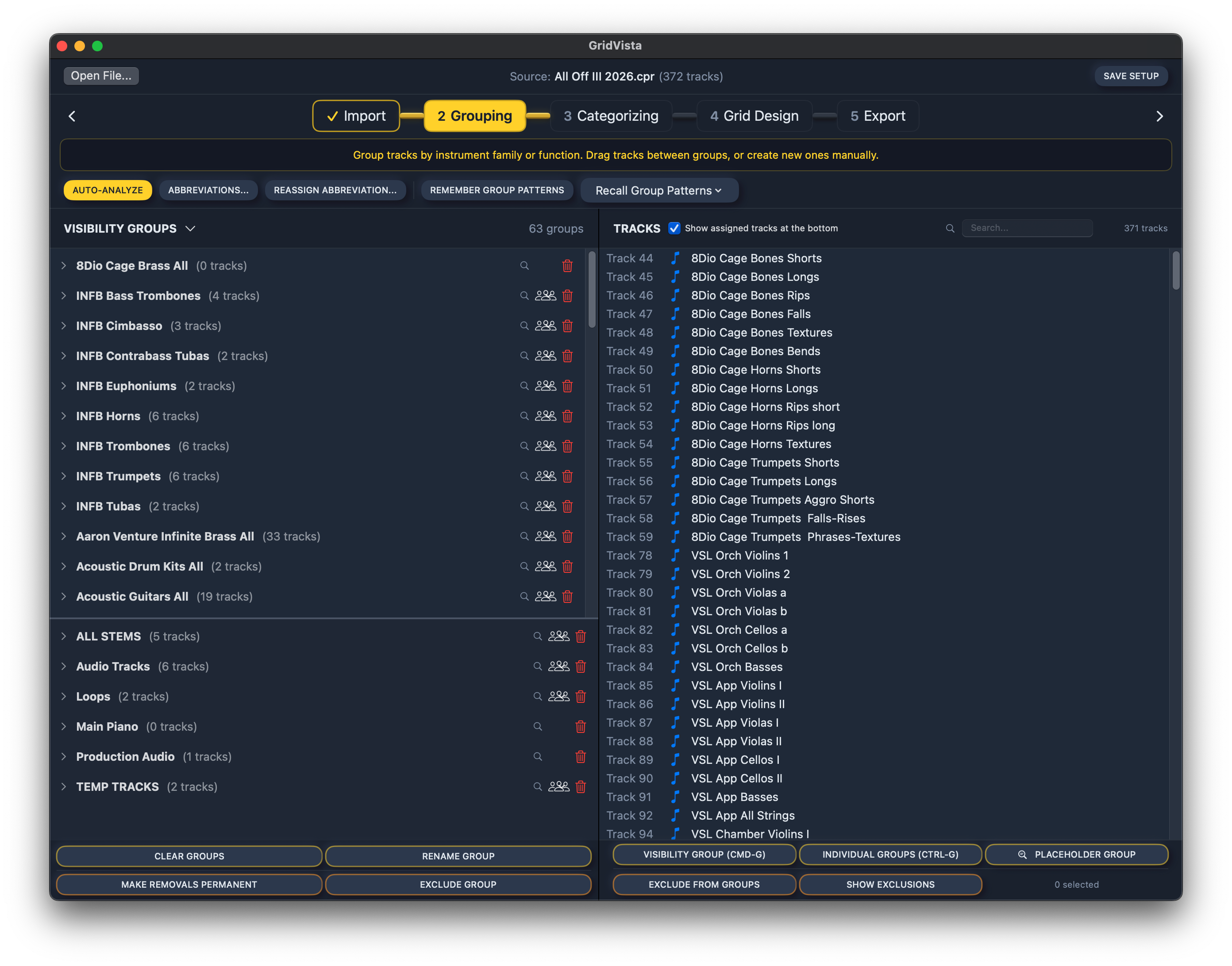This screenshot has width=1232, height=966.
Task: Delete the INFB Contrabass Tubas group
Action: point(567,356)
